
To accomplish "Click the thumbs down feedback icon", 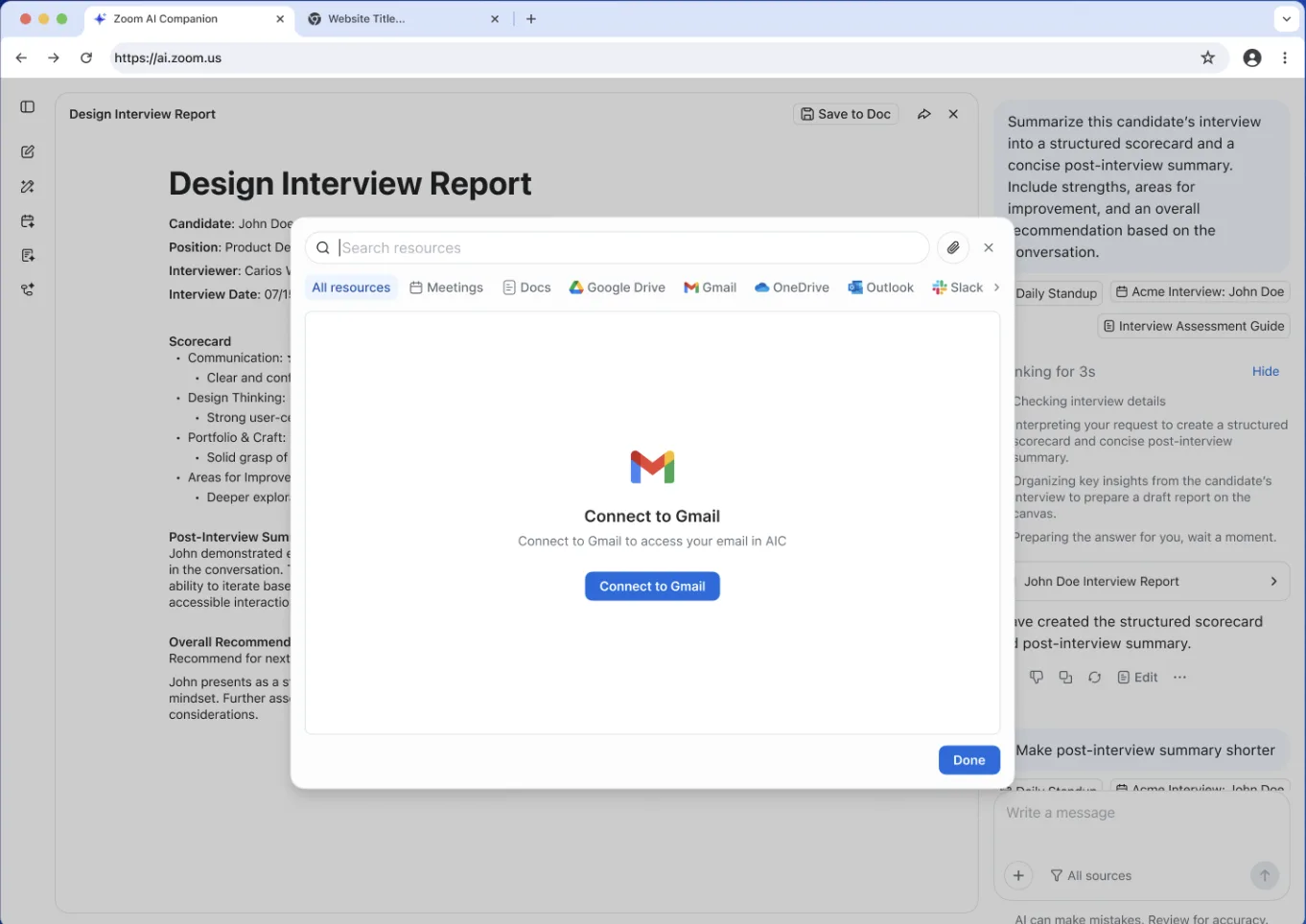I will (1037, 678).
